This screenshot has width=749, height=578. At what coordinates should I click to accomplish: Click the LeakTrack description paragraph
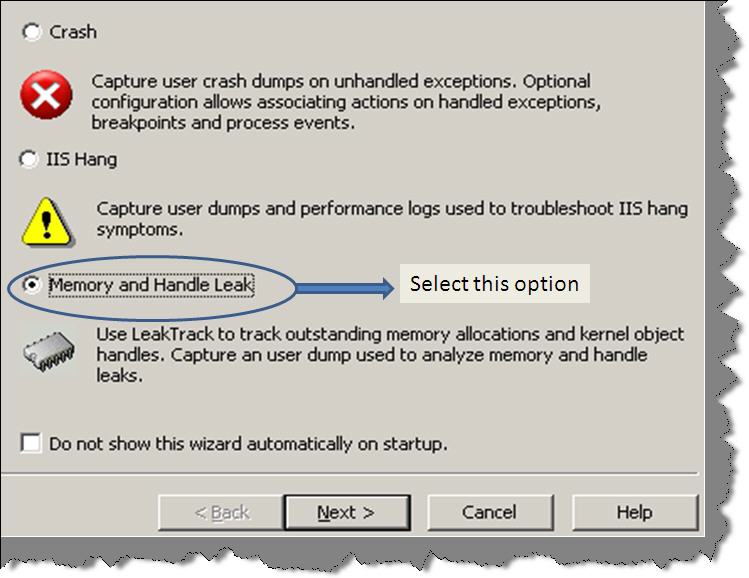point(390,355)
